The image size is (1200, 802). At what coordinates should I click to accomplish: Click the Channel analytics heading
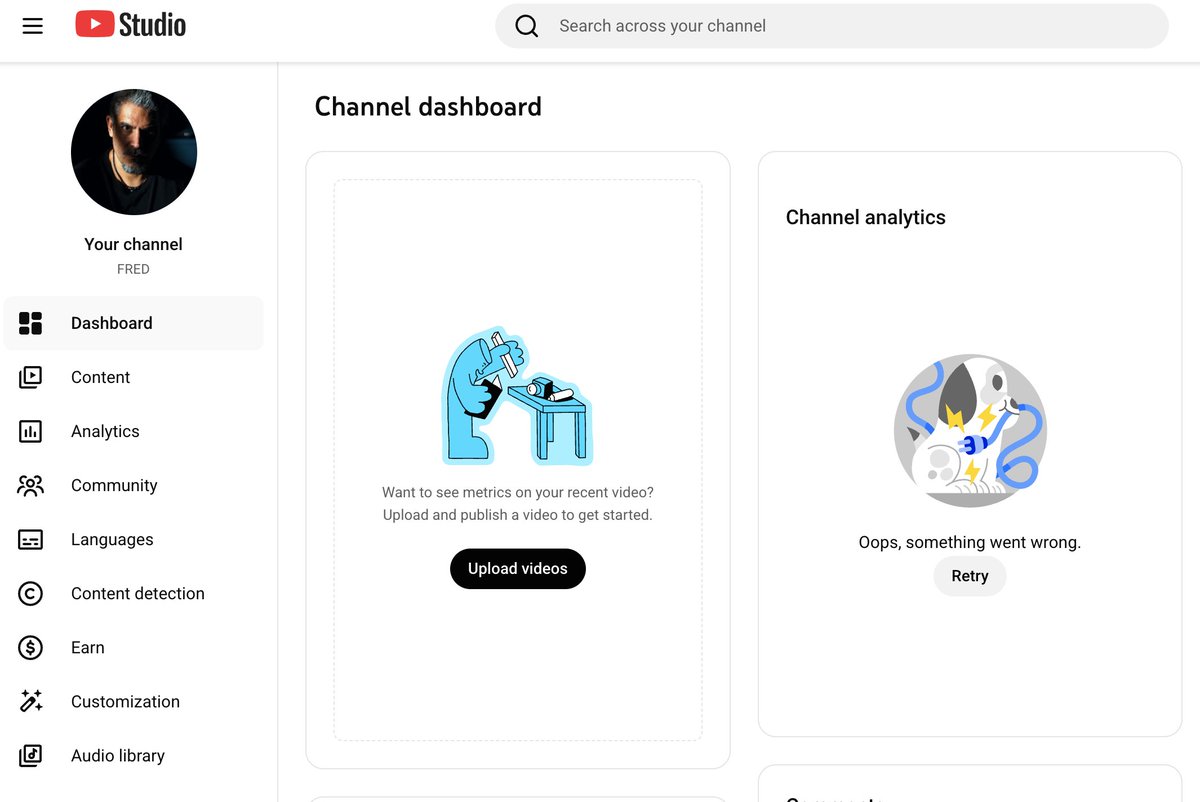coord(866,217)
